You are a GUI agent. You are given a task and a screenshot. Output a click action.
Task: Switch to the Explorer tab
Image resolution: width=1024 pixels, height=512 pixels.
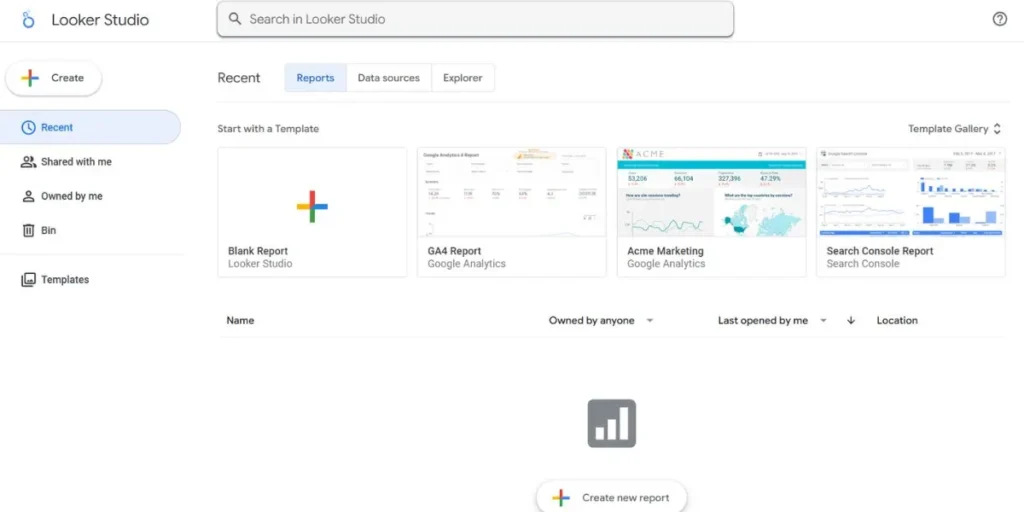(x=462, y=78)
